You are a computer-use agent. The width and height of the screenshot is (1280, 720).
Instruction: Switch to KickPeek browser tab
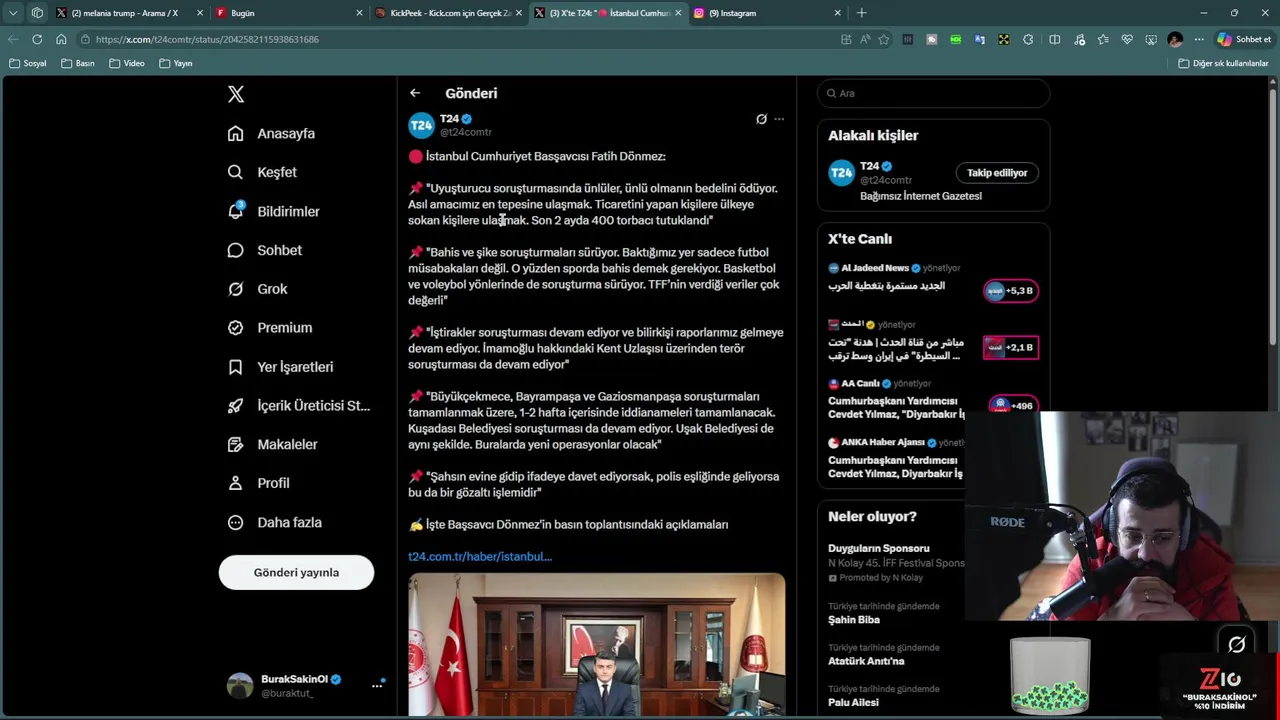tap(450, 13)
